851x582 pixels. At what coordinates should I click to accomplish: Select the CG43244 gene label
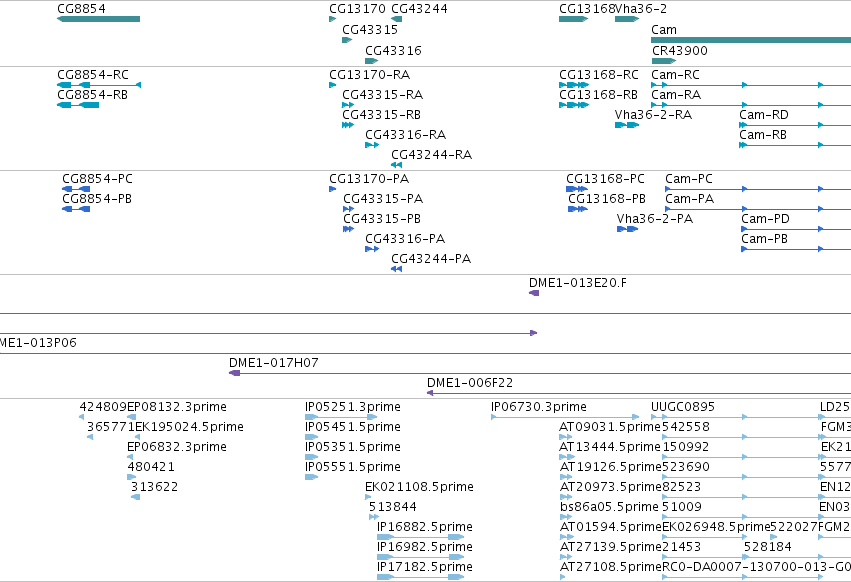pyautogui.click(x=420, y=9)
